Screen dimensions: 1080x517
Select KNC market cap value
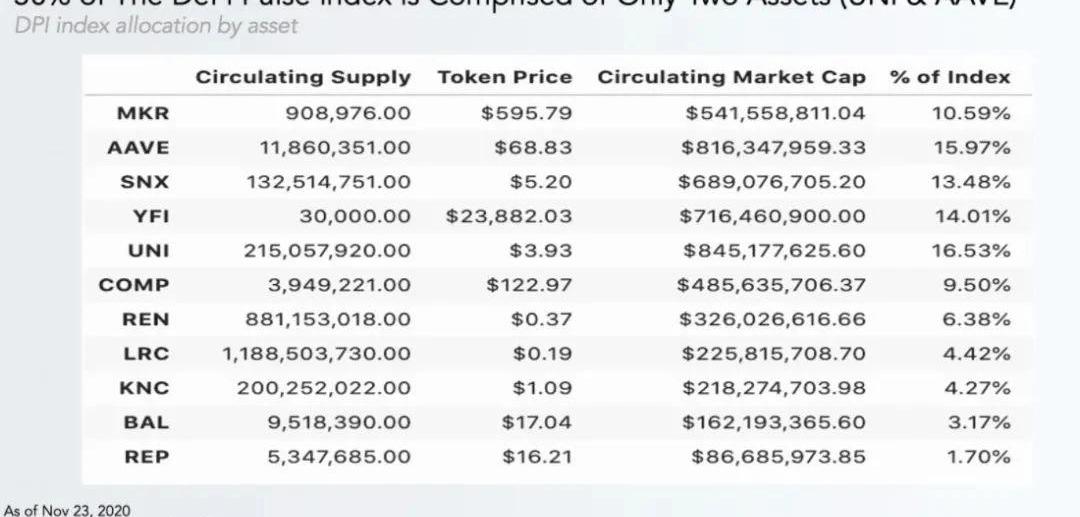(x=773, y=388)
